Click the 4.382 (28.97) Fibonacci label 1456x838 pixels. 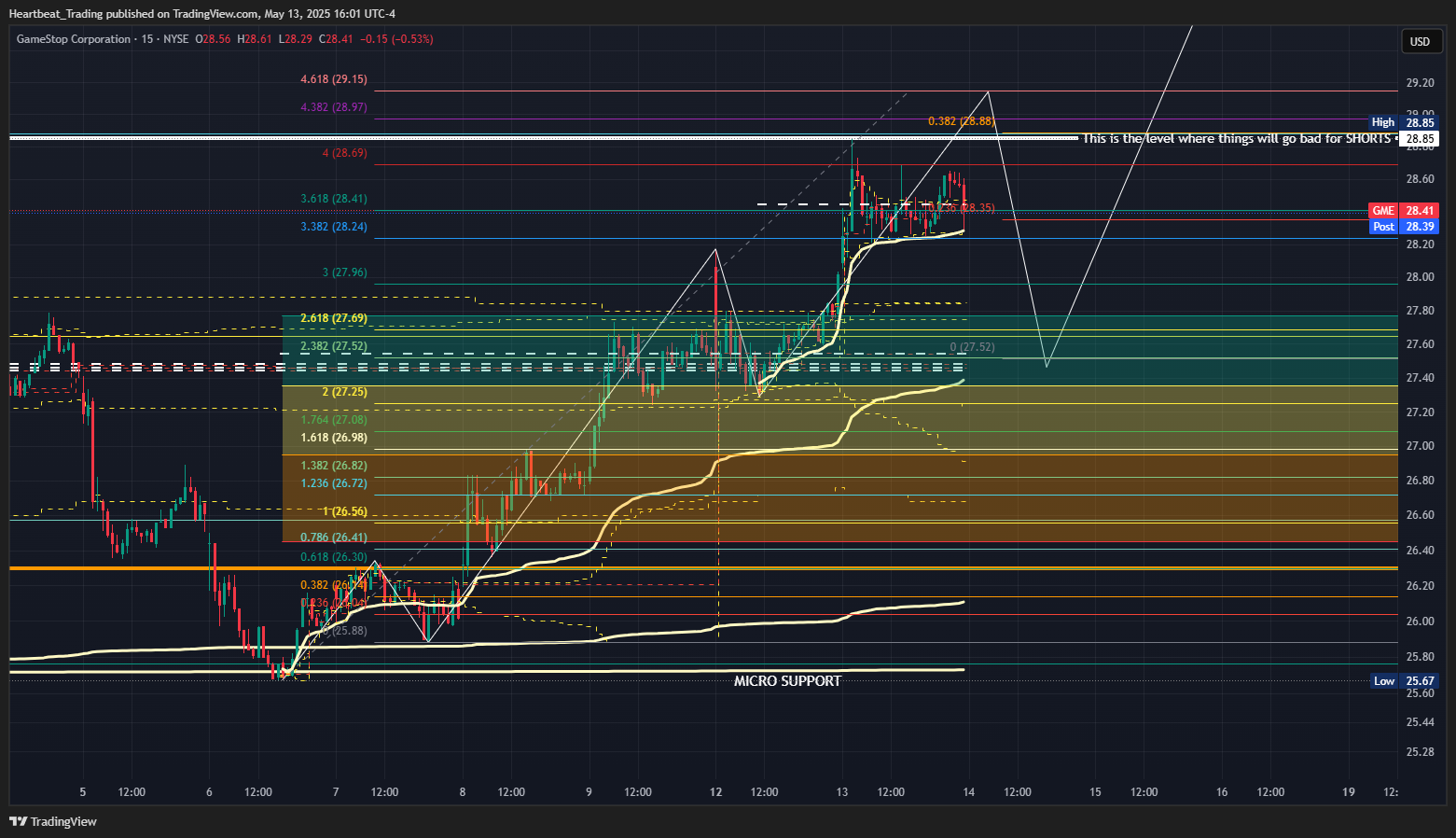point(334,107)
